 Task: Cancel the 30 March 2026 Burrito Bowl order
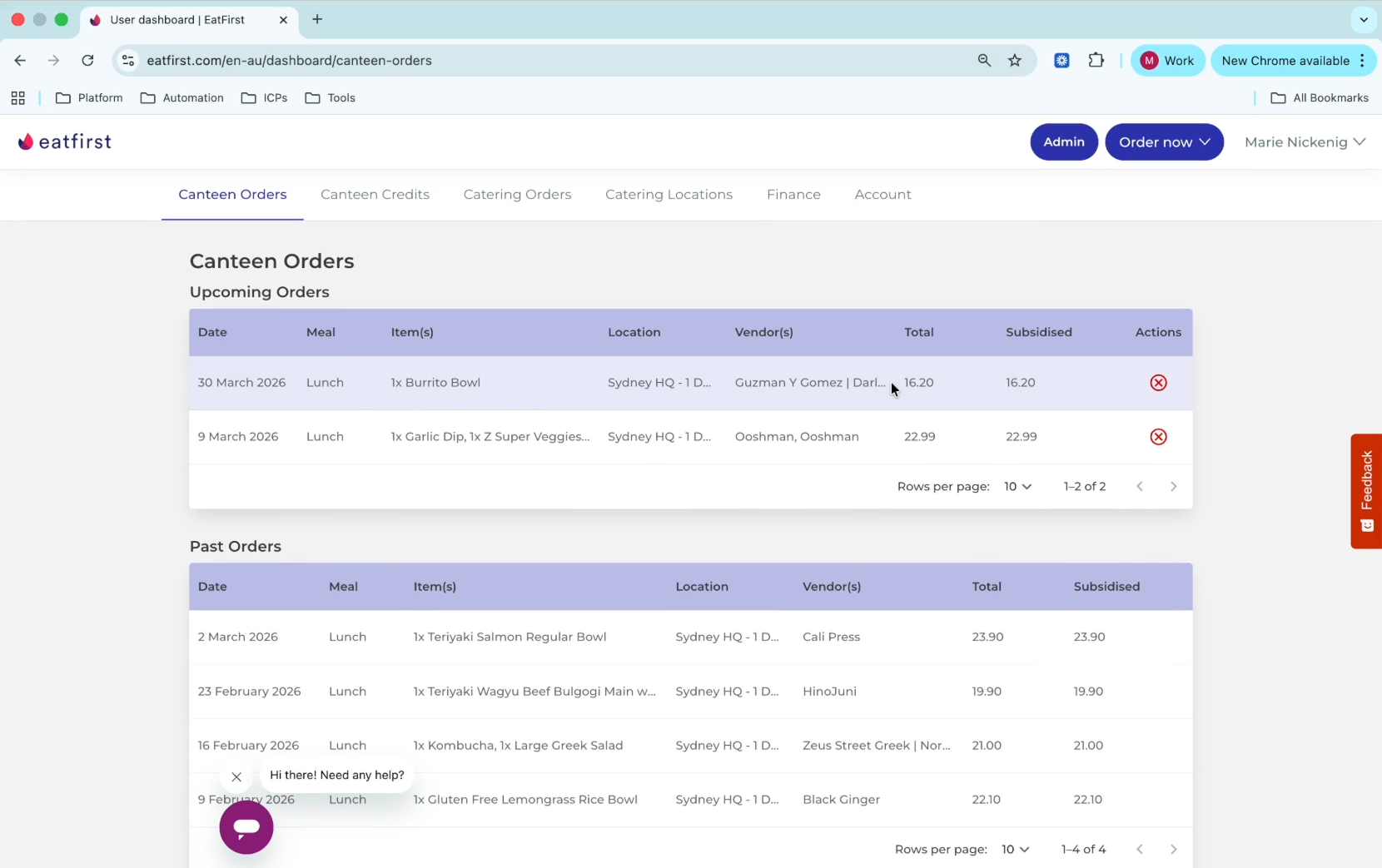pyautogui.click(x=1158, y=383)
